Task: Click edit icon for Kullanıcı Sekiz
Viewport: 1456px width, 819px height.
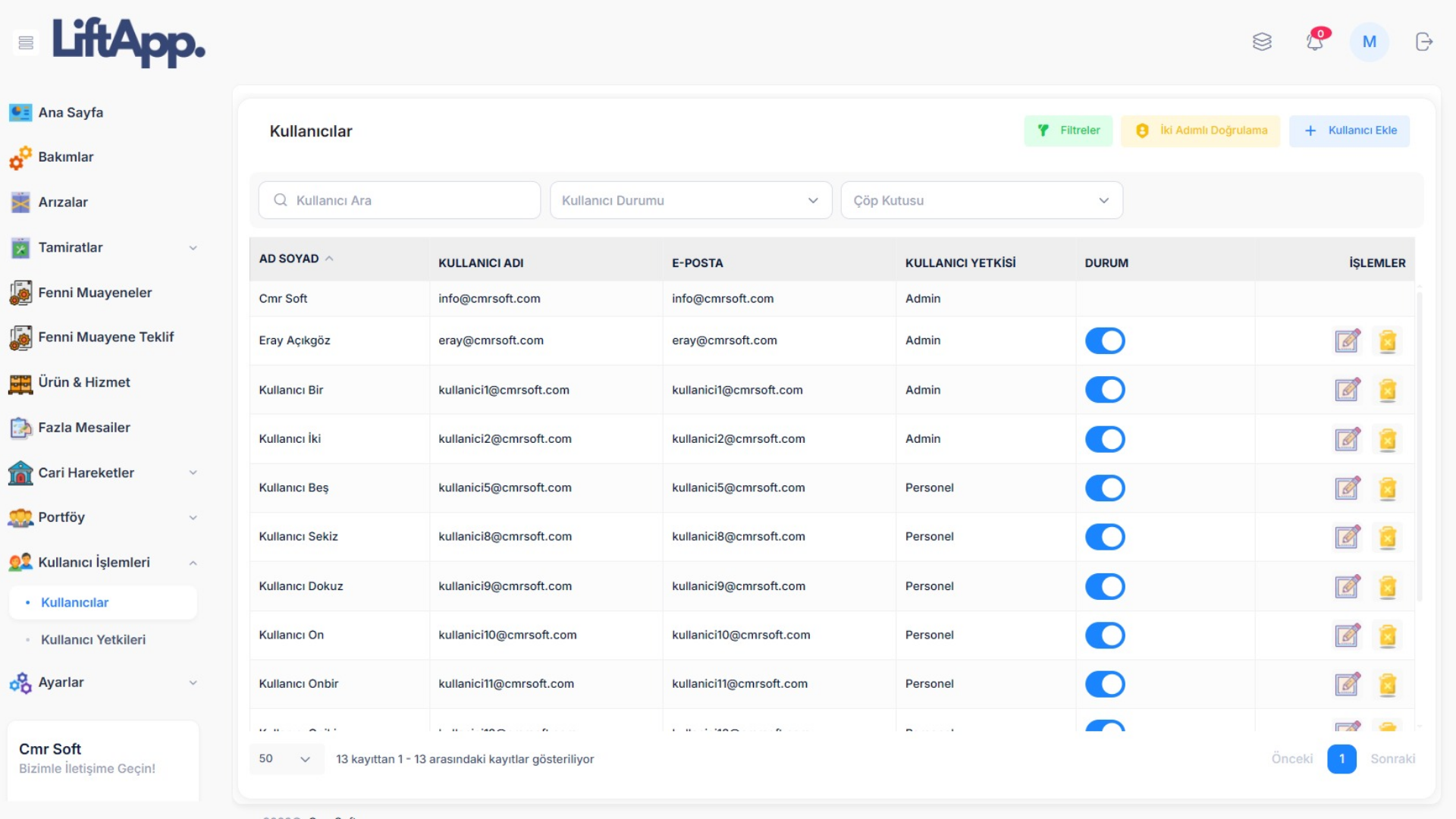Action: (x=1347, y=538)
